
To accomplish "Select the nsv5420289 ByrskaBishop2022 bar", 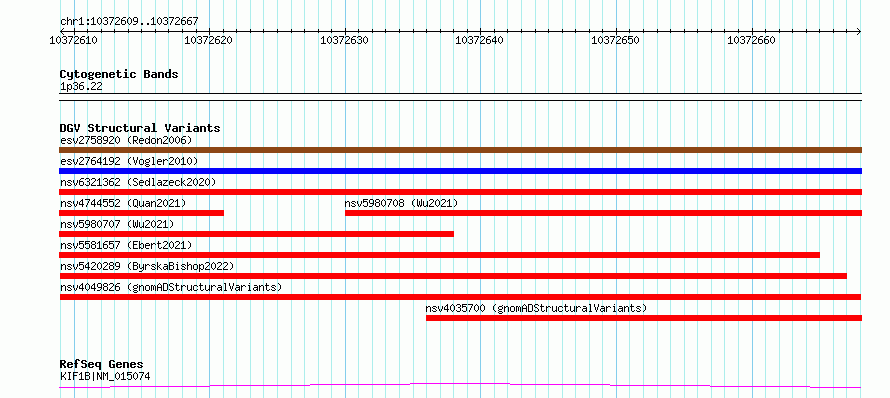I will click(453, 276).
